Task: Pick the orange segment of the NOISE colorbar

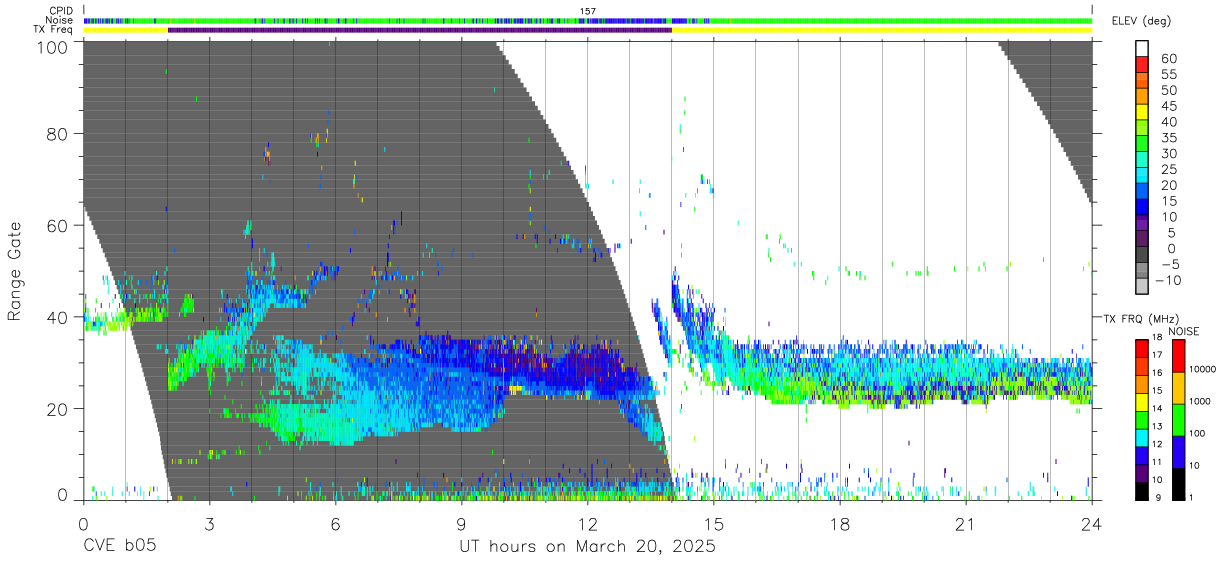Action: (x=1178, y=388)
